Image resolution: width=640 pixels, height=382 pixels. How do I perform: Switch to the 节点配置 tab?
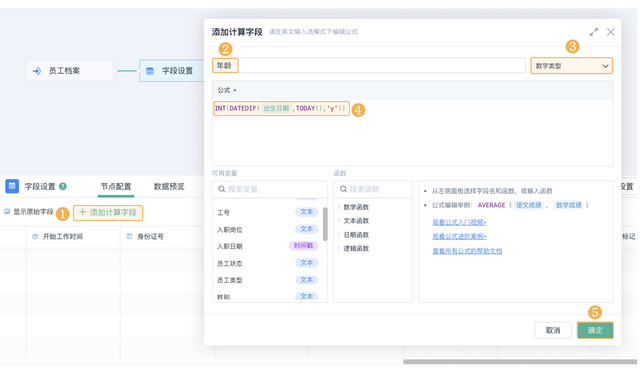pos(116,187)
